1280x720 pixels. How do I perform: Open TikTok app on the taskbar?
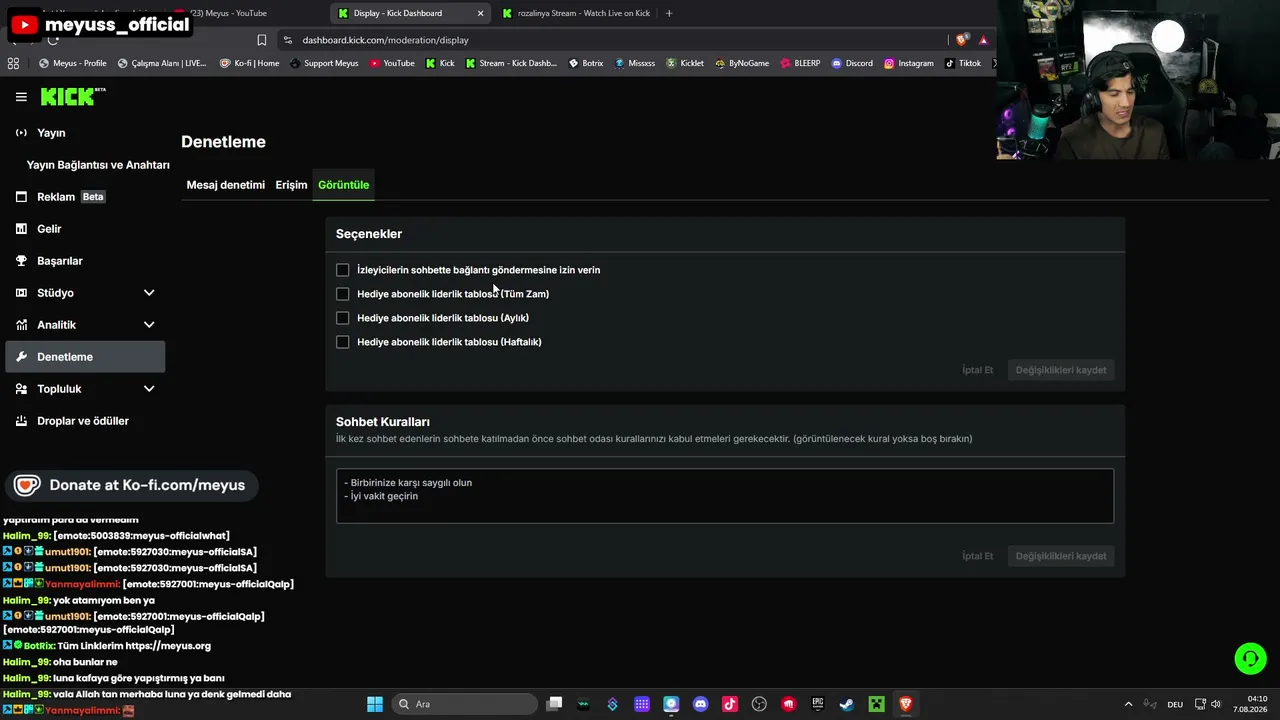(730, 704)
